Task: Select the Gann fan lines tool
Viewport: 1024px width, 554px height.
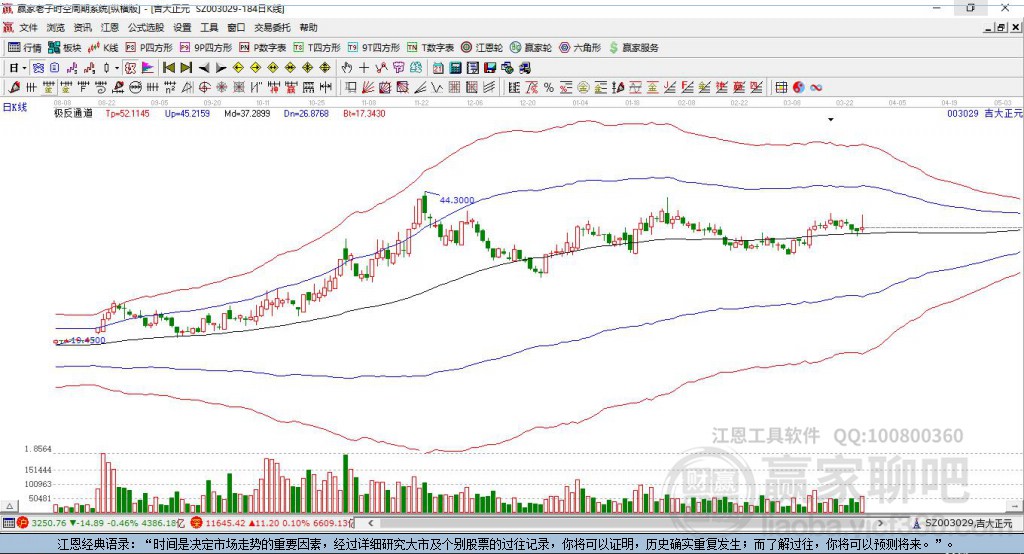Action: (368, 88)
